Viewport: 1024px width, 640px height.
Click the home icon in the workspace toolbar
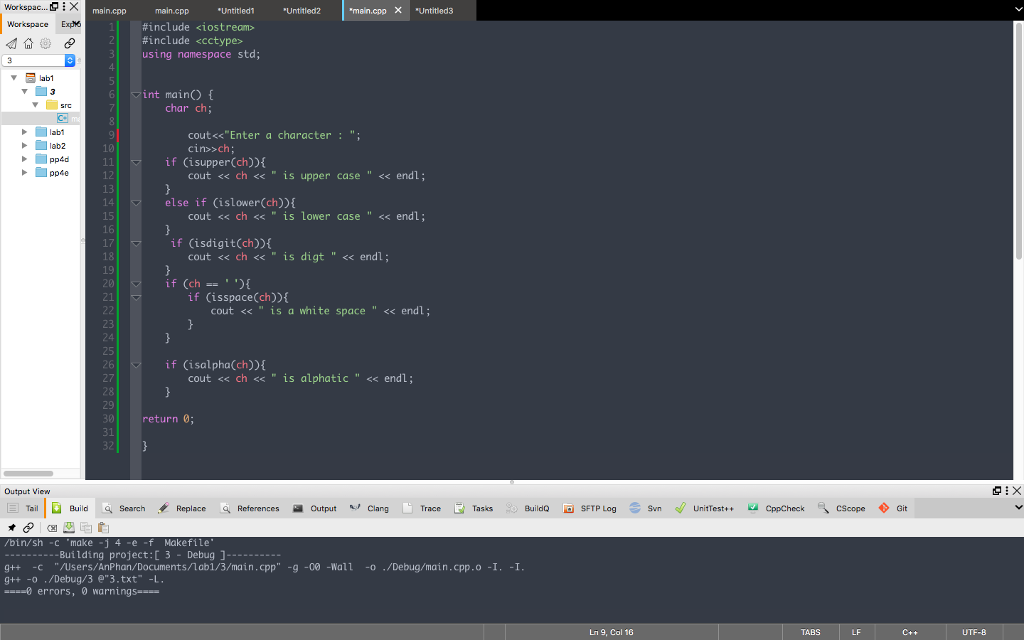point(29,44)
